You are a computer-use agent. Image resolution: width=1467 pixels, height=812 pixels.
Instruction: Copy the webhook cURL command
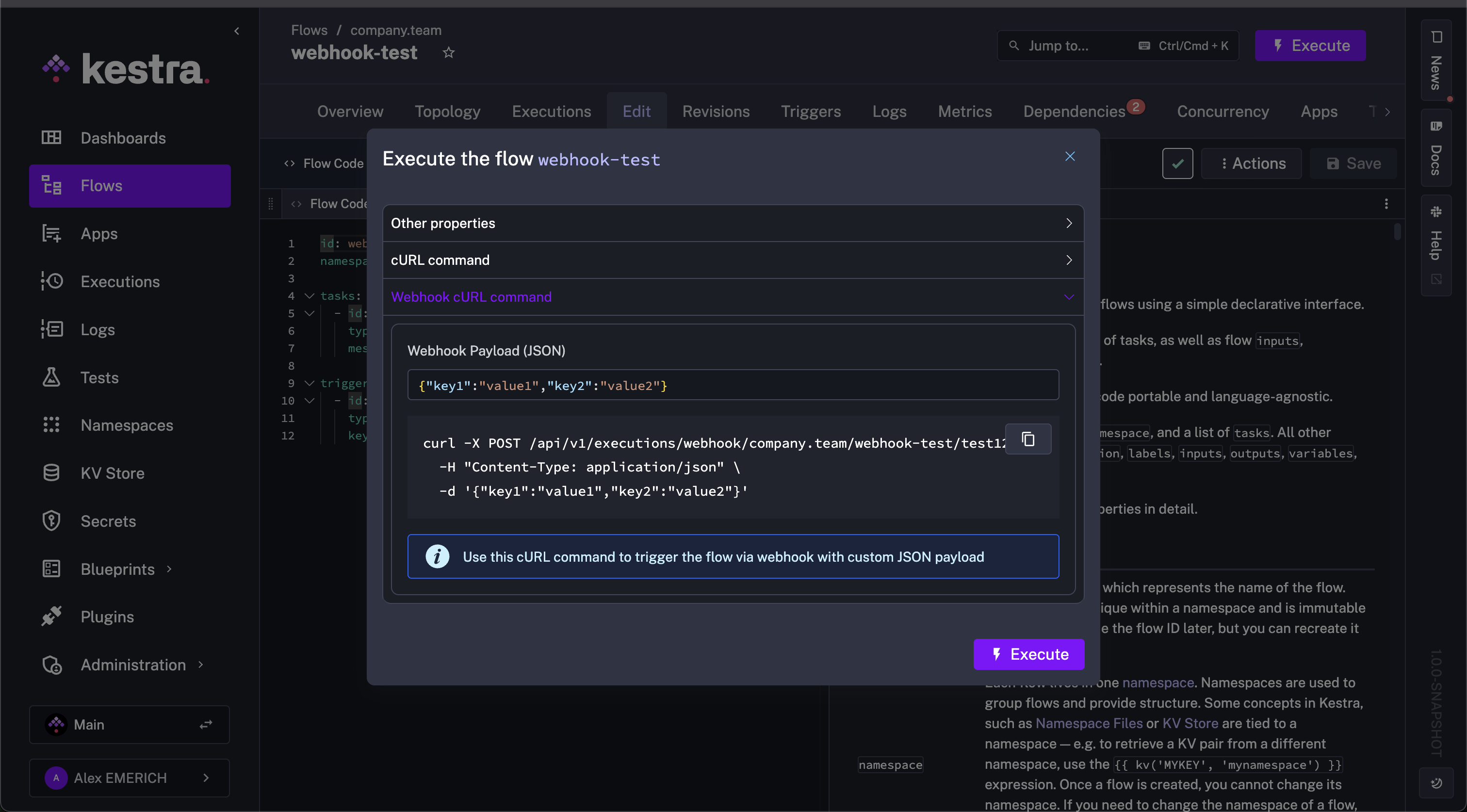(x=1028, y=439)
